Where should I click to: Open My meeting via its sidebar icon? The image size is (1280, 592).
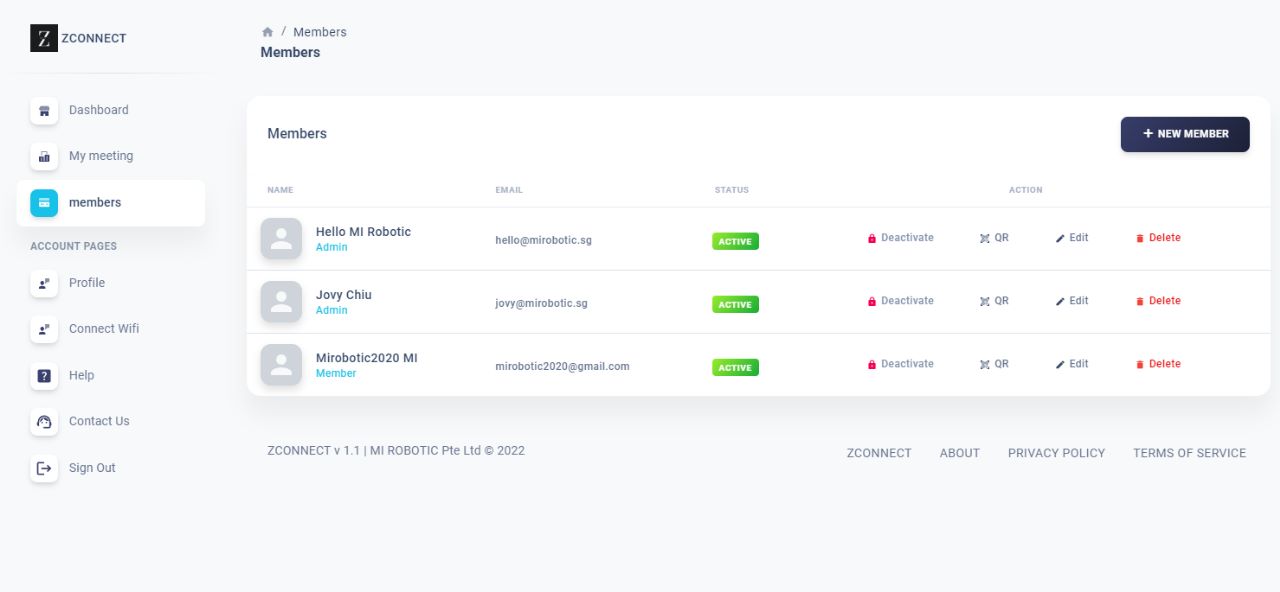[44, 157]
